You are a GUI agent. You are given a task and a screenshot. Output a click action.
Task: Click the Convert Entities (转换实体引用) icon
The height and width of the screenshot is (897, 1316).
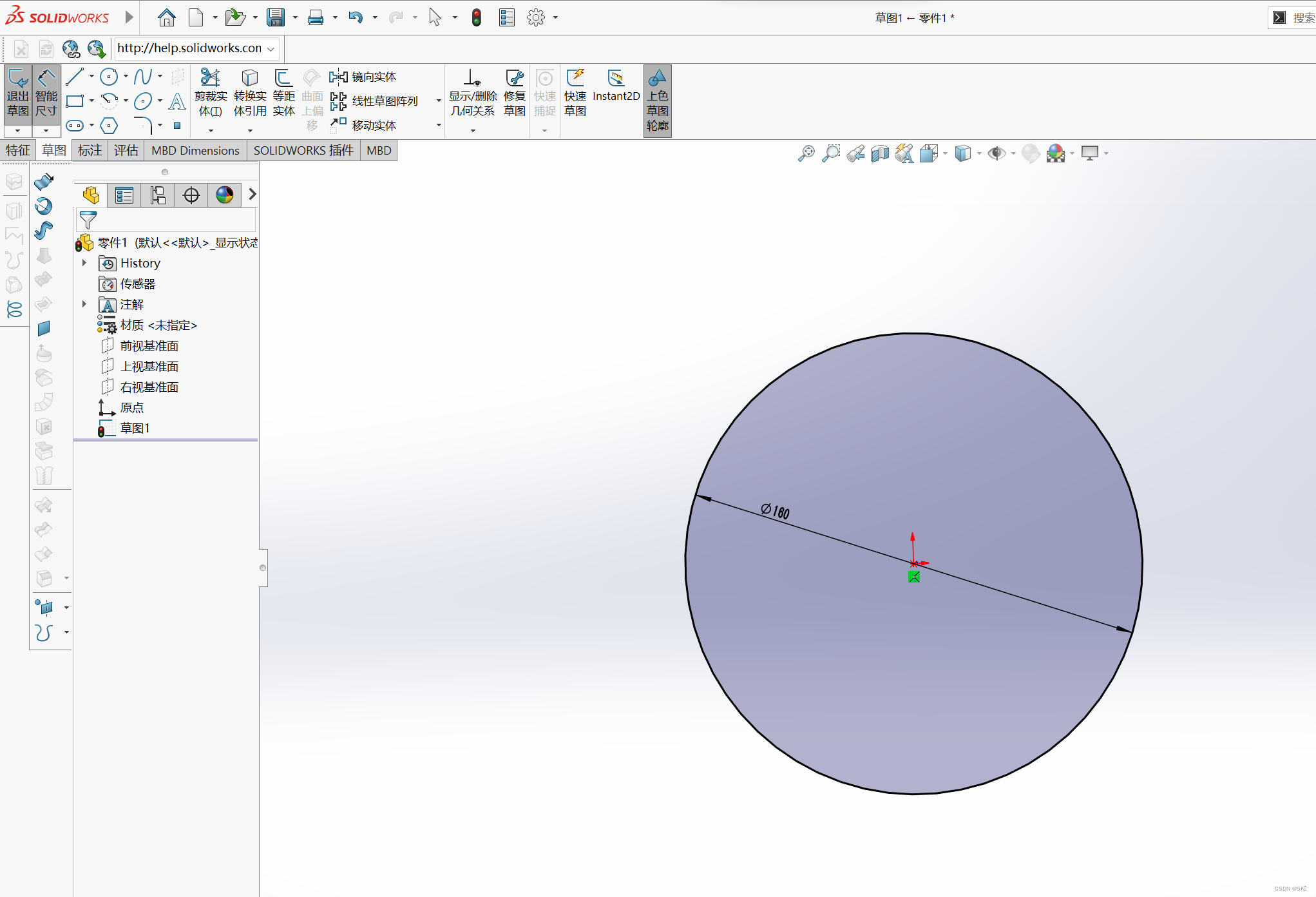(x=249, y=79)
